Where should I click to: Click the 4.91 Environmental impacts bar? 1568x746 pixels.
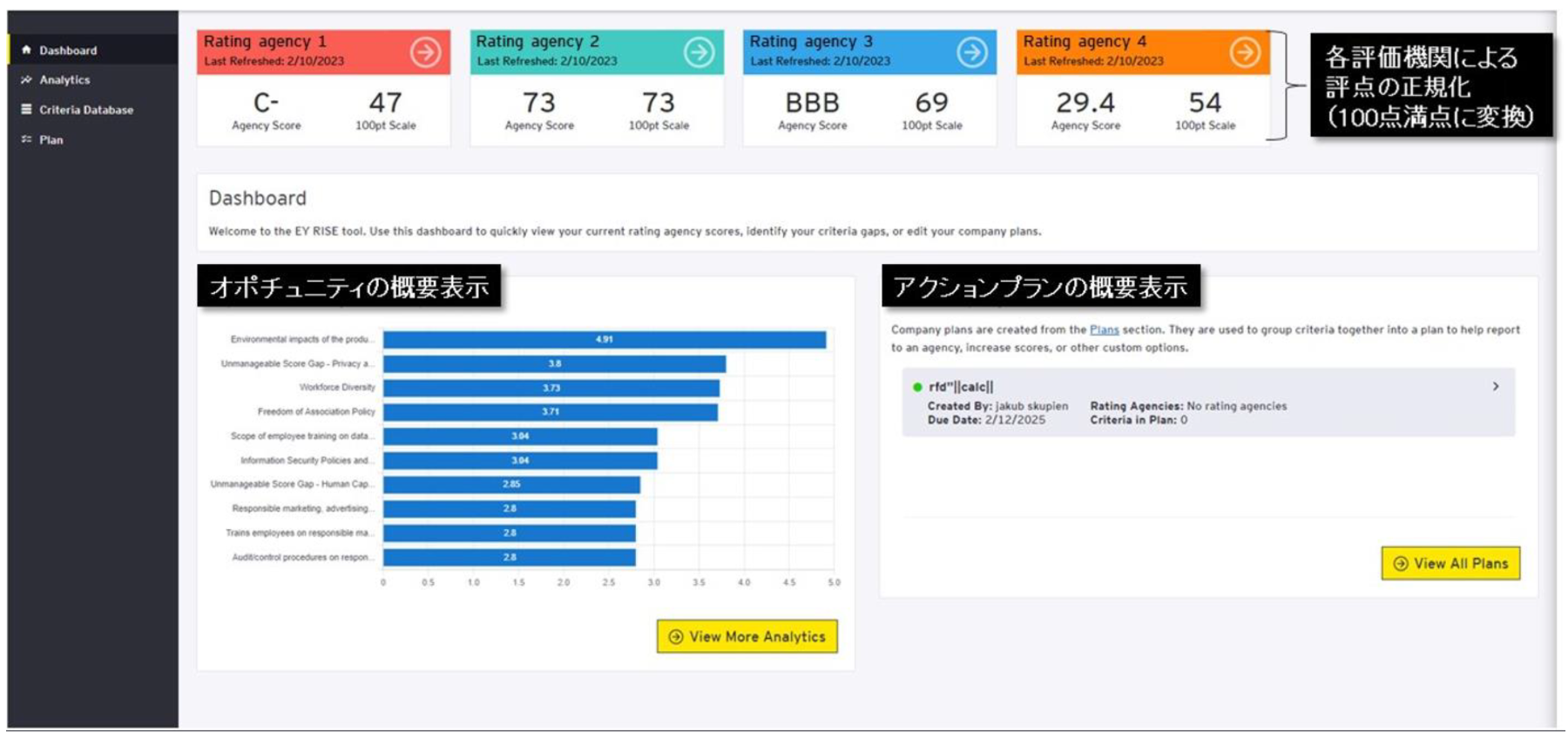604,339
